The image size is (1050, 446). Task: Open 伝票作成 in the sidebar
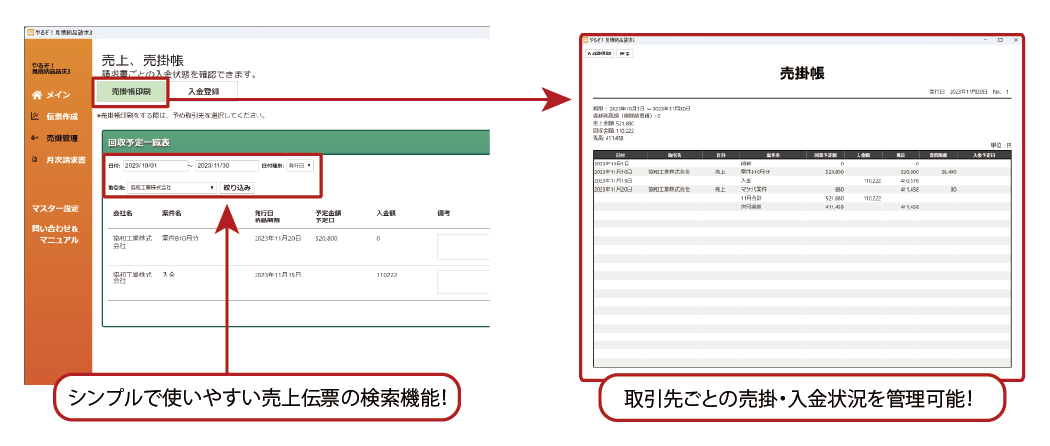(x=62, y=117)
